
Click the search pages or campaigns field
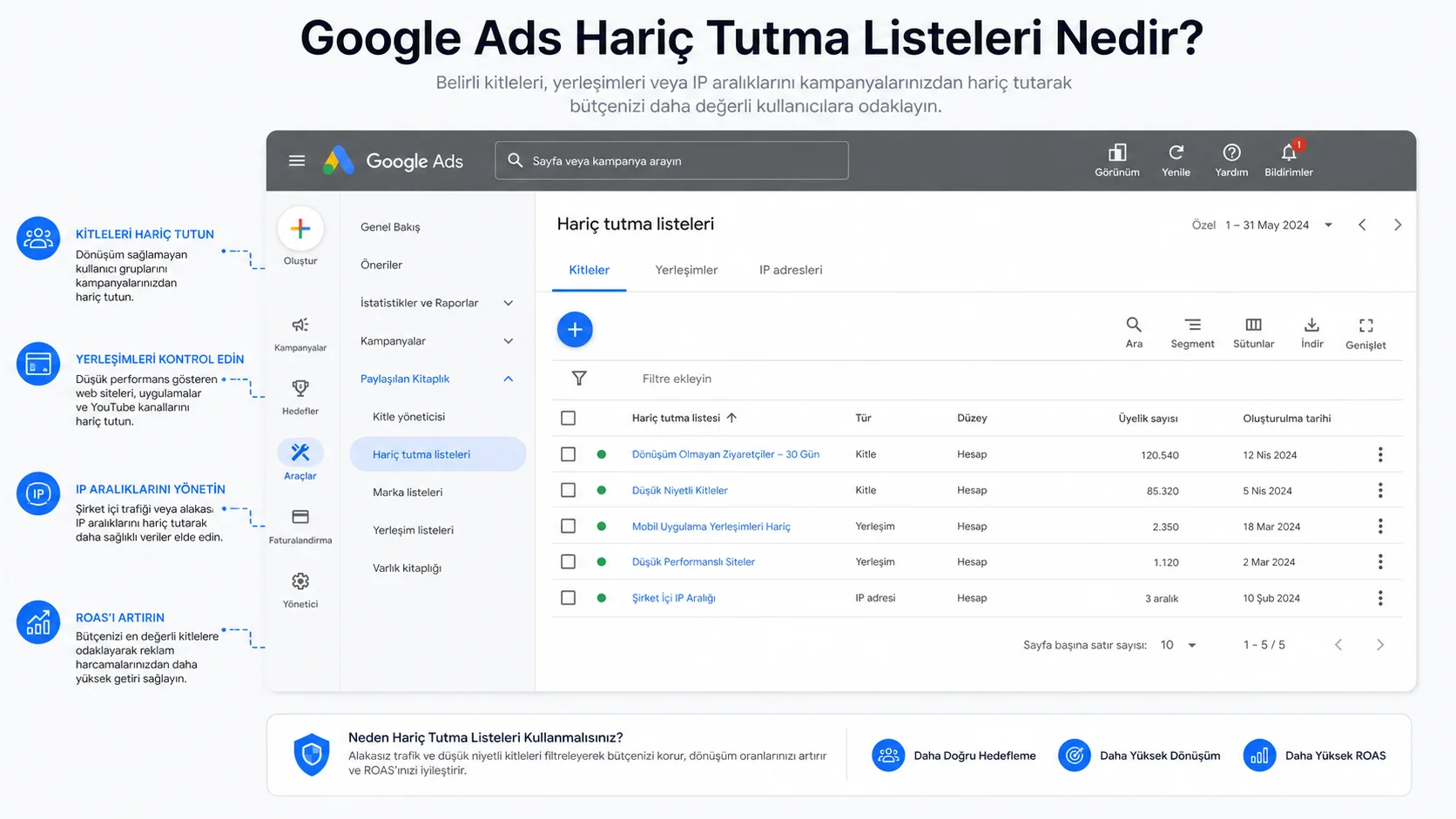coord(671,161)
